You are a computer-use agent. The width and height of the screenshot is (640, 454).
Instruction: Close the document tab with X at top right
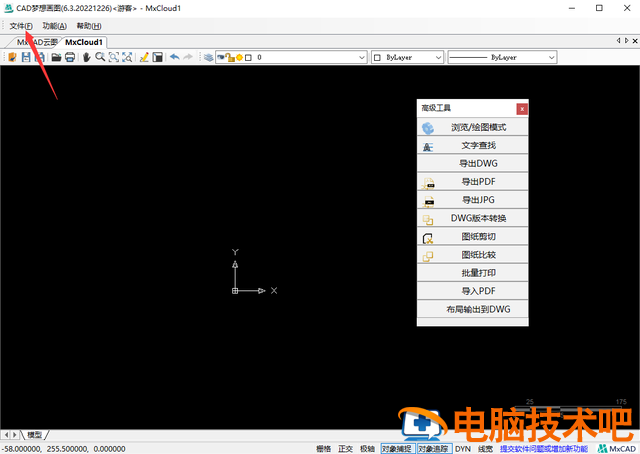[x=635, y=41]
